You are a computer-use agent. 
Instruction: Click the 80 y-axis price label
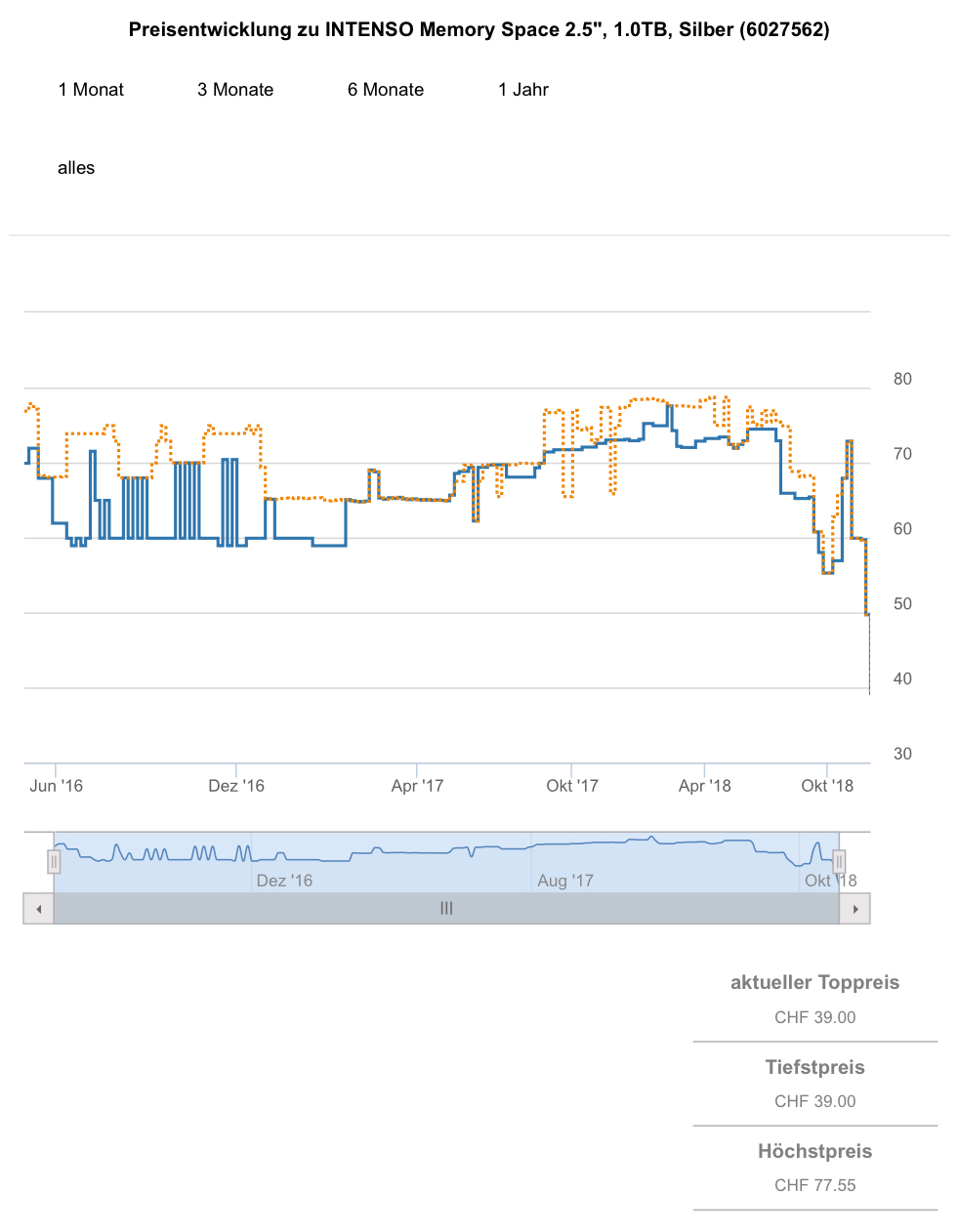point(902,380)
